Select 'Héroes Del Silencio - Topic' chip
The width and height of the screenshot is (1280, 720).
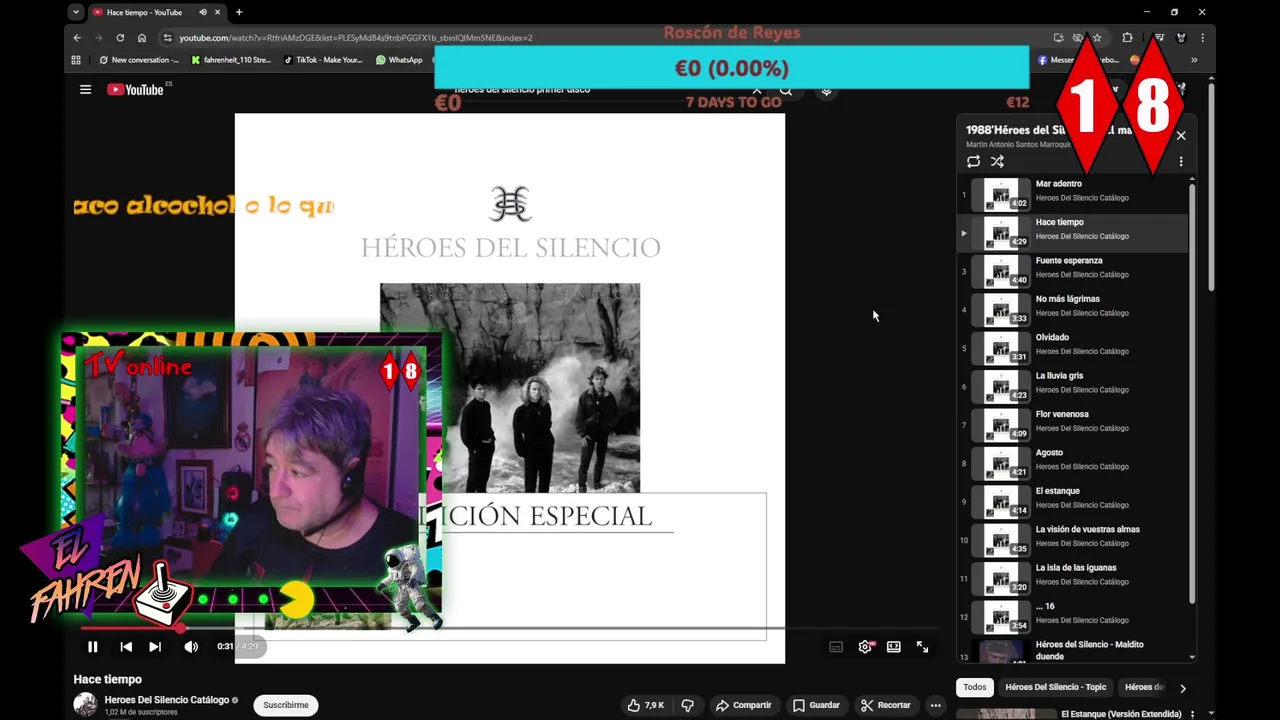tap(1055, 687)
